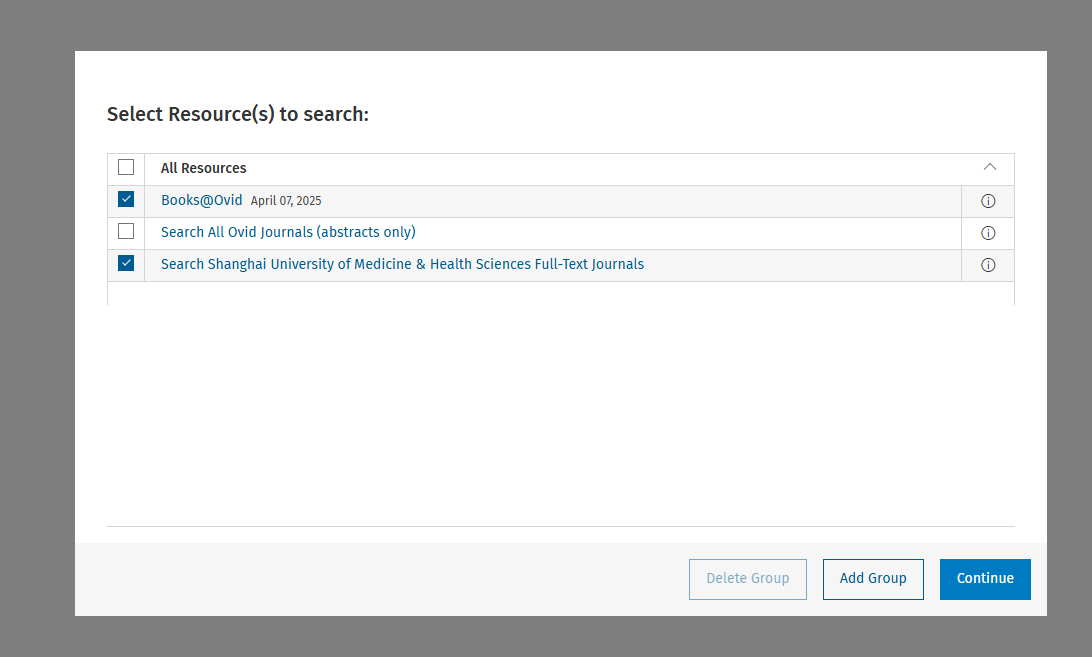Show info for Search All Ovid Journals
The width and height of the screenshot is (1092, 657).
pyautogui.click(x=988, y=233)
